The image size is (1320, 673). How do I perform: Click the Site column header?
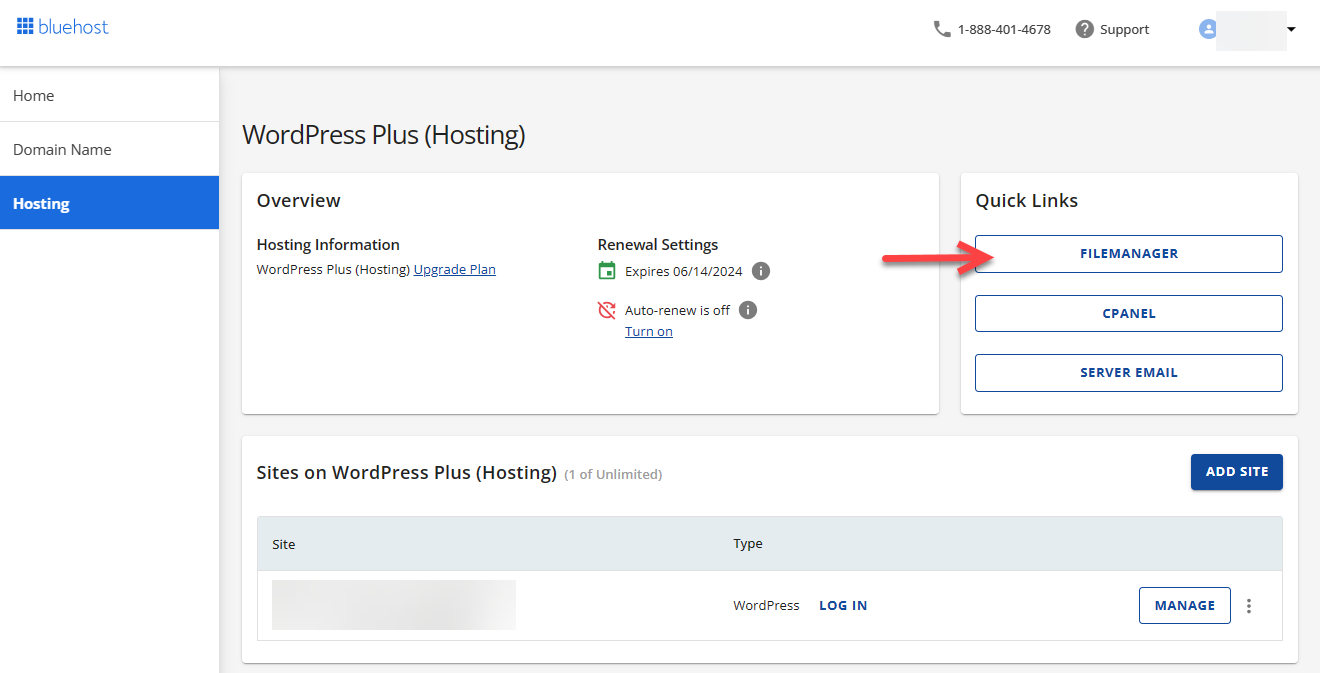coord(284,544)
